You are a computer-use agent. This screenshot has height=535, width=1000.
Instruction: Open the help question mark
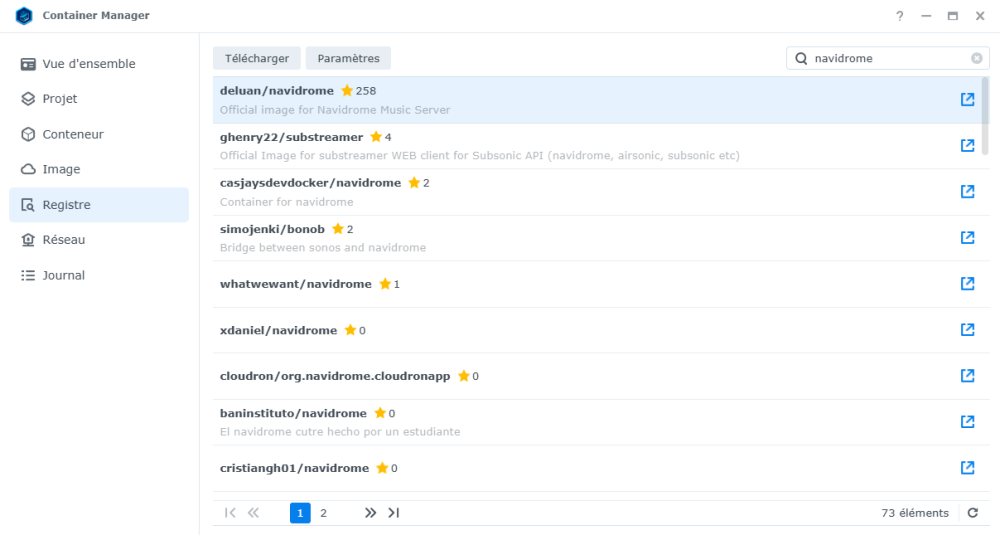pyautogui.click(x=899, y=16)
